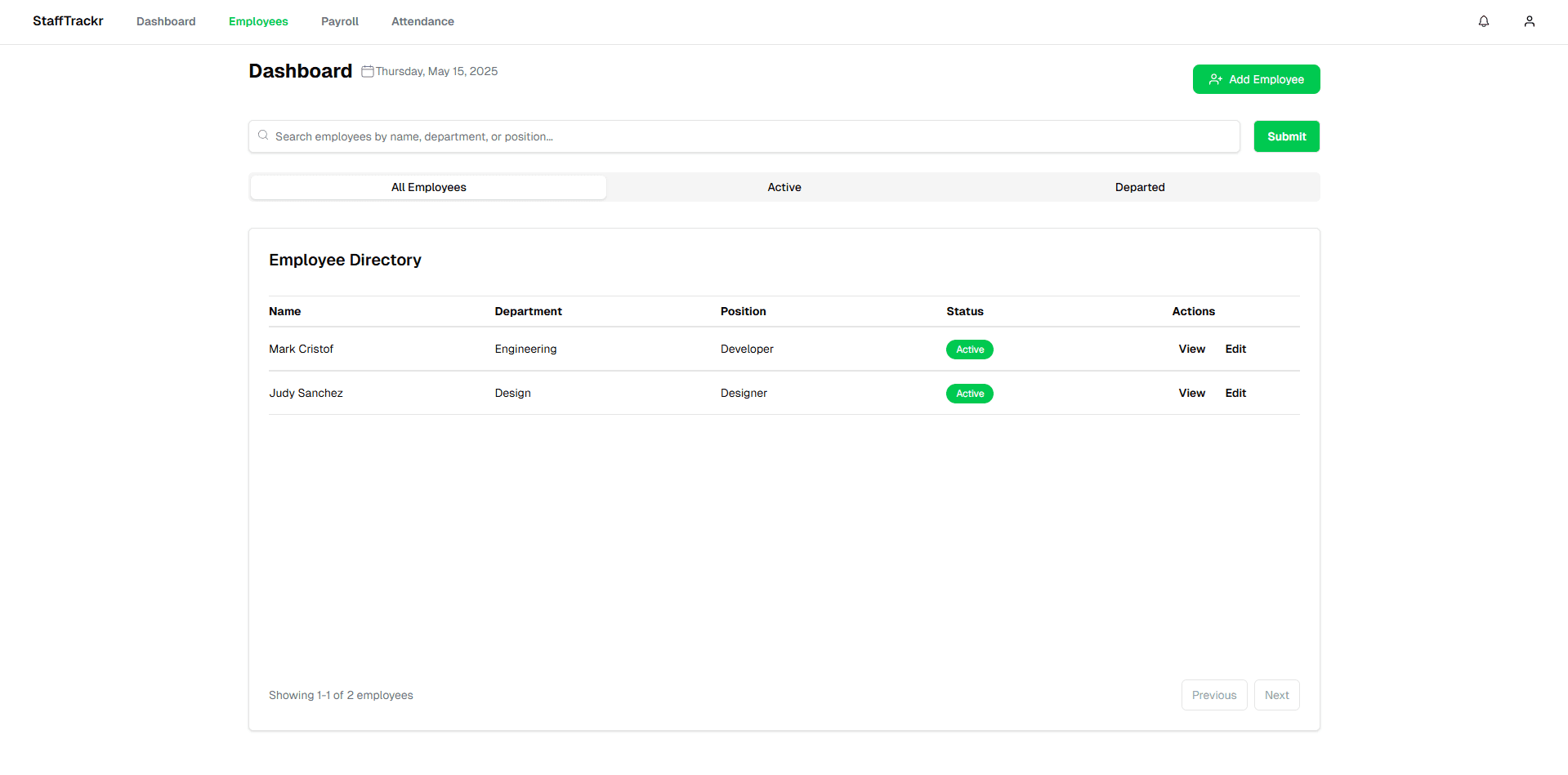The width and height of the screenshot is (1568, 775).
Task: Navigate to the Payroll page
Action: click(x=340, y=21)
